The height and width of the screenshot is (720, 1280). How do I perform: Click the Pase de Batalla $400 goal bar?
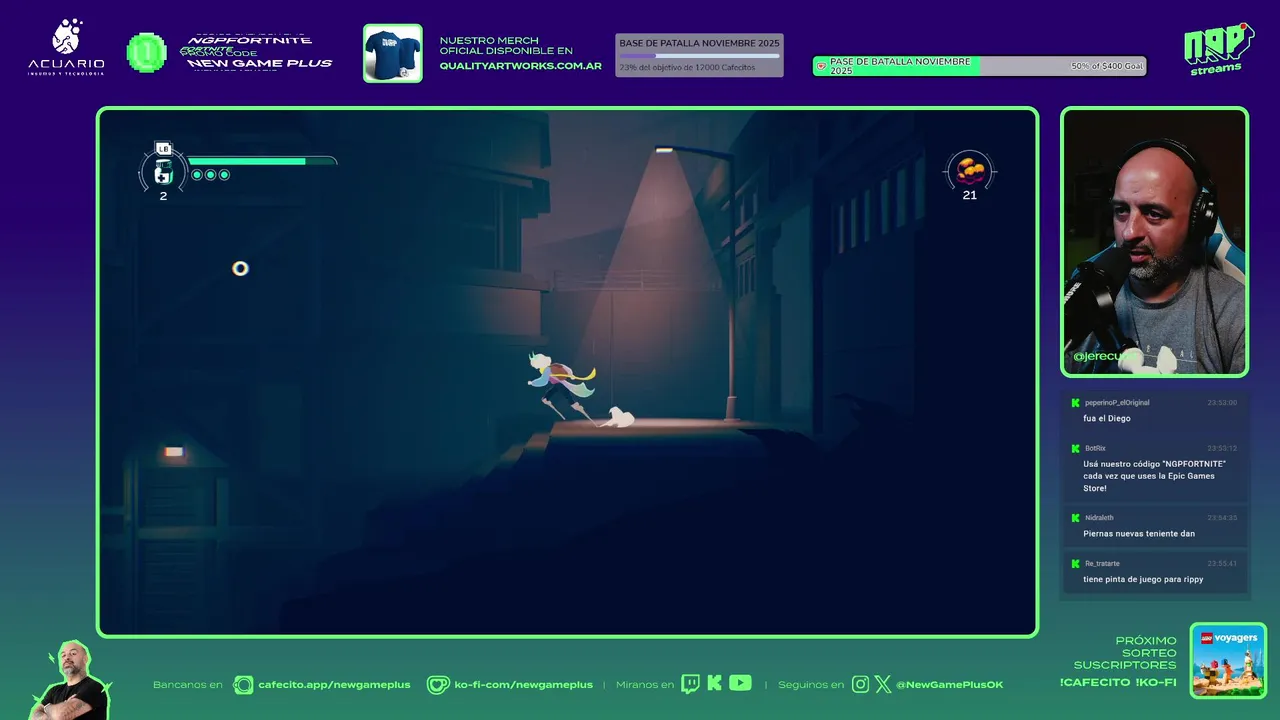(979, 66)
